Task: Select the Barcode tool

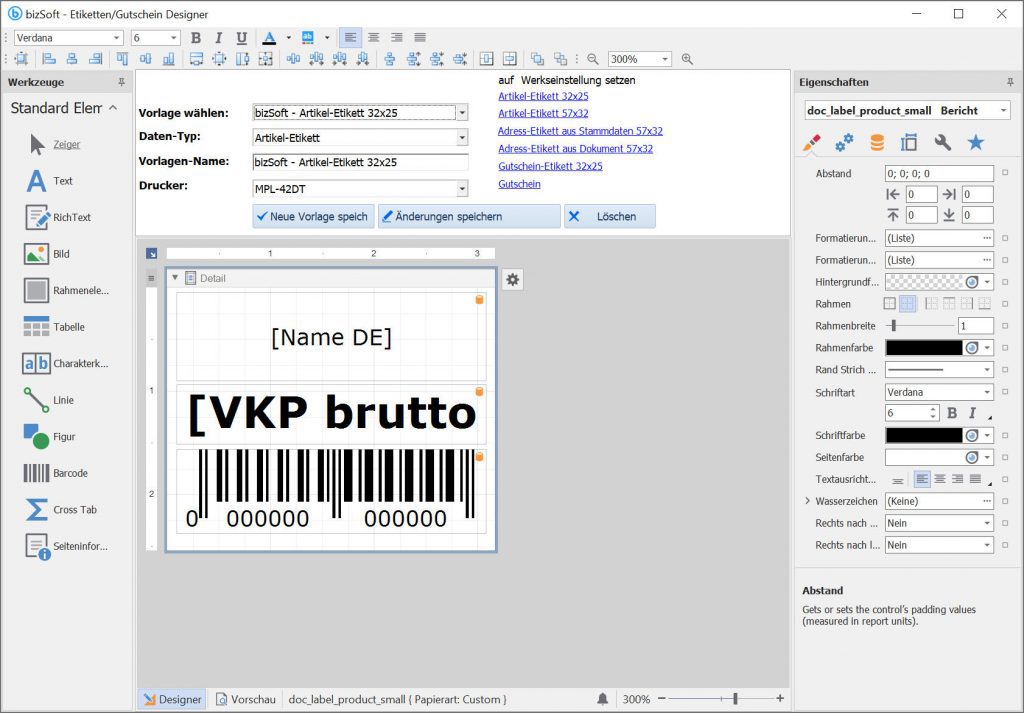Action: coord(57,473)
